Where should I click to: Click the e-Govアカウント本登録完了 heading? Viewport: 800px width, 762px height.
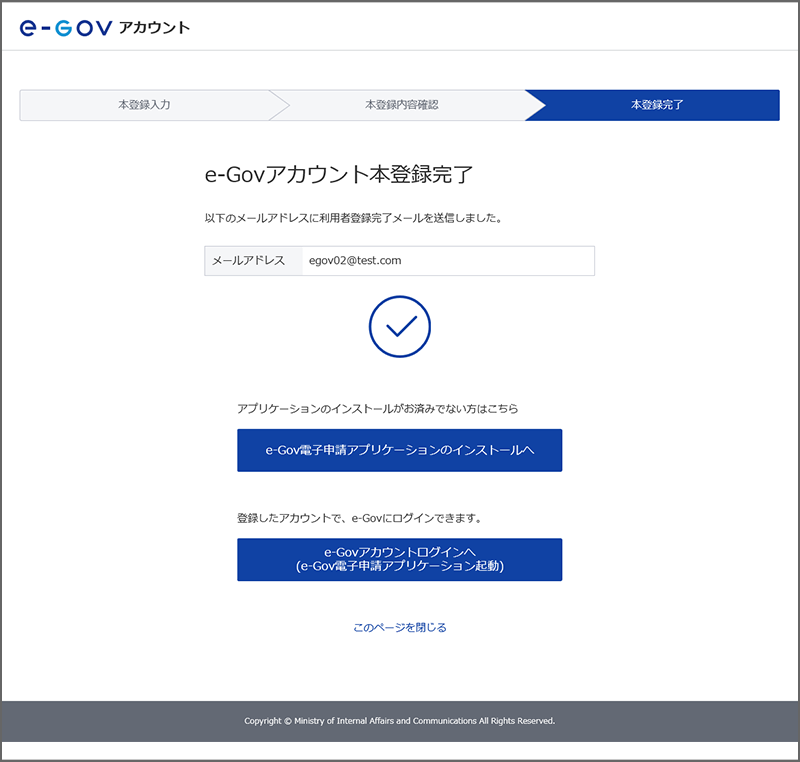[339, 174]
